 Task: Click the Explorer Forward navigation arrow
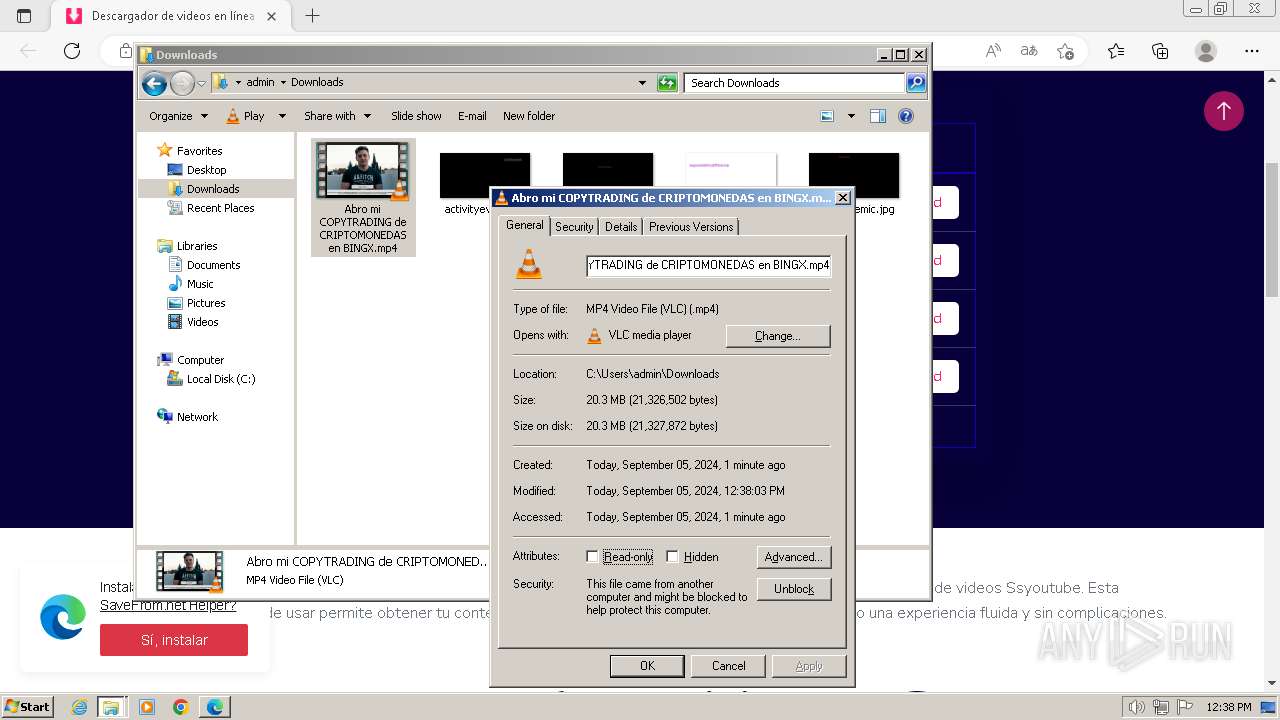182,83
